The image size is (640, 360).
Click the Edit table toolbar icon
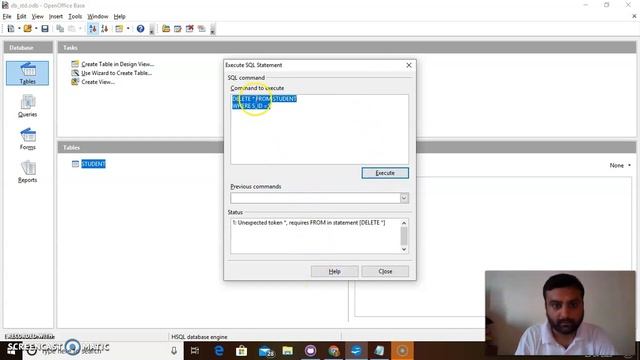point(178,29)
